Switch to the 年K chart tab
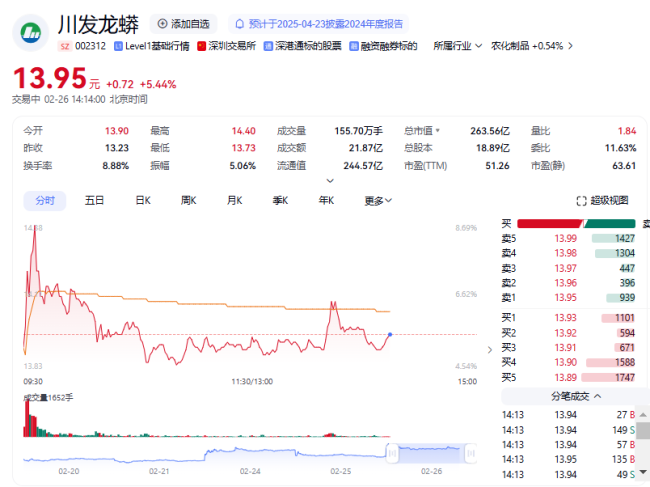This screenshot has width=650, height=487. pyautogui.click(x=326, y=201)
